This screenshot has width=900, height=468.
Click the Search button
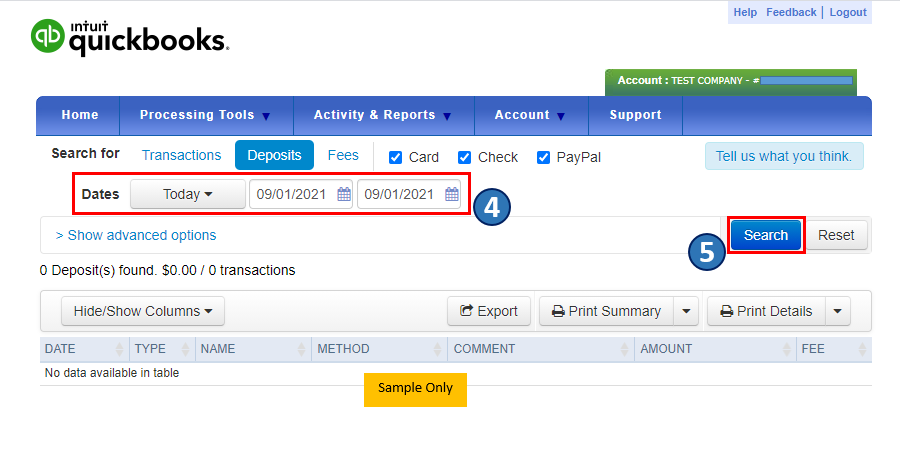pyautogui.click(x=766, y=235)
